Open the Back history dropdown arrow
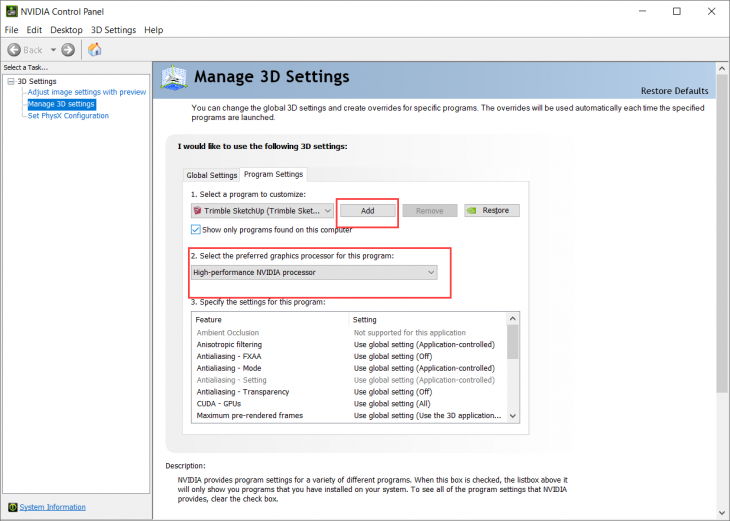The image size is (730, 521). click(x=51, y=50)
